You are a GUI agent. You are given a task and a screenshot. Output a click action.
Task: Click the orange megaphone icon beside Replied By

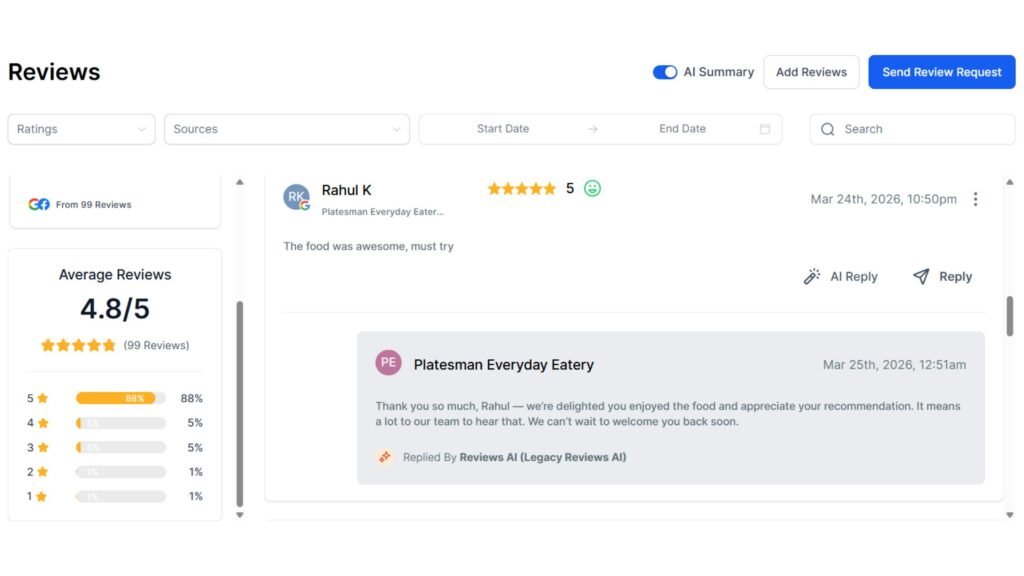(385, 456)
